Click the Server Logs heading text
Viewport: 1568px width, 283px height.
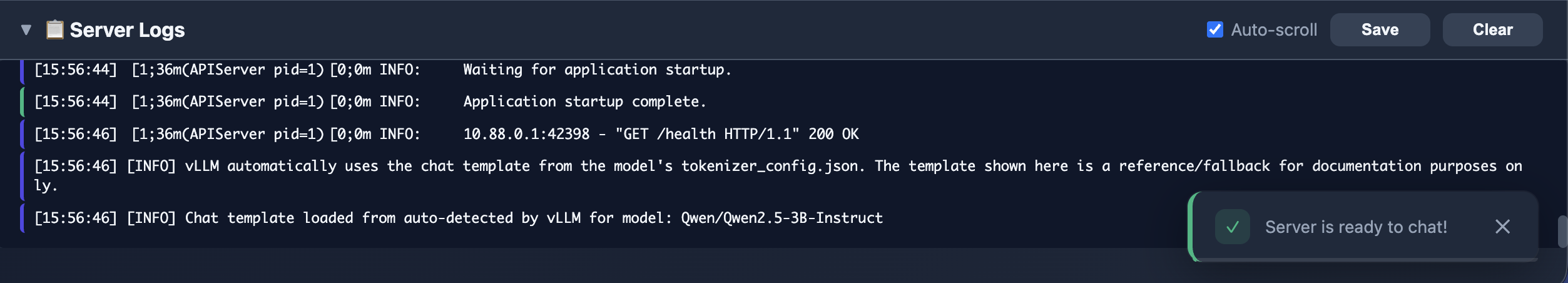(127, 30)
